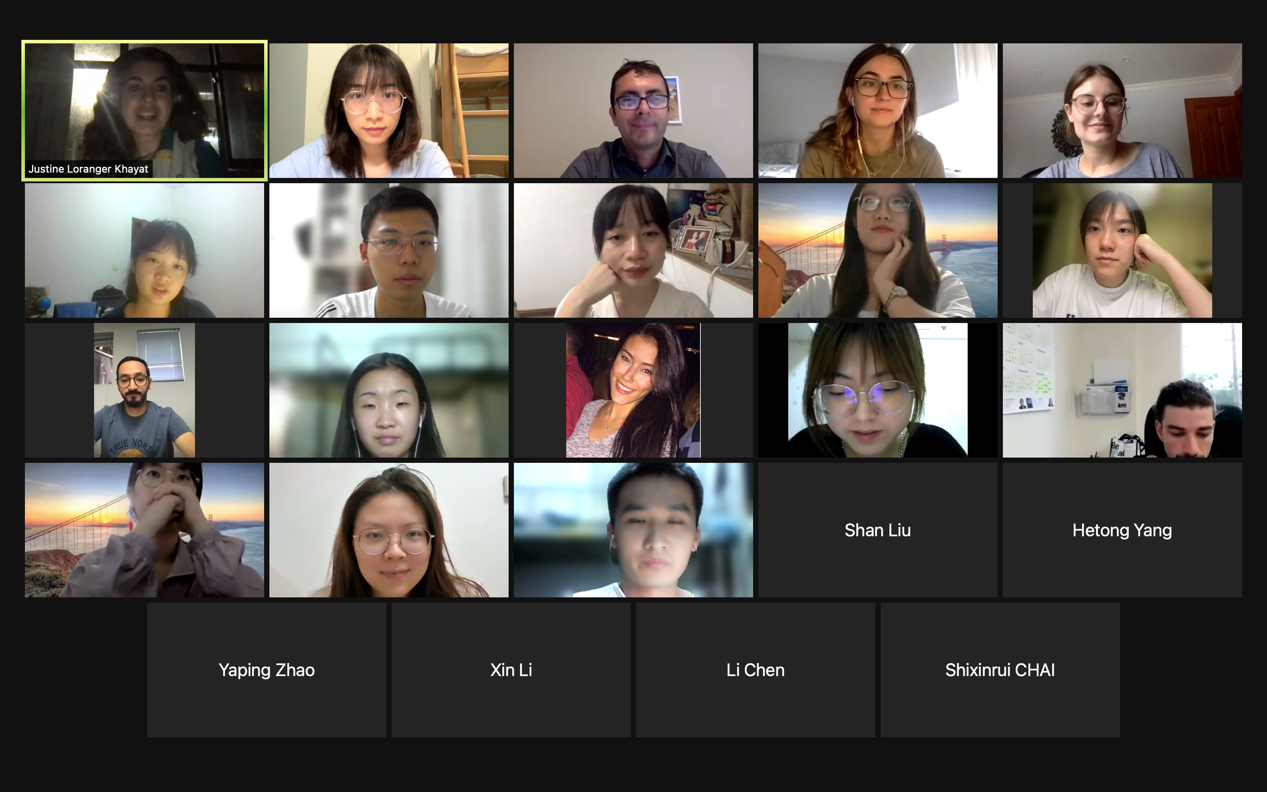
Task: Select video of man in suit with glasses
Action: click(x=633, y=110)
